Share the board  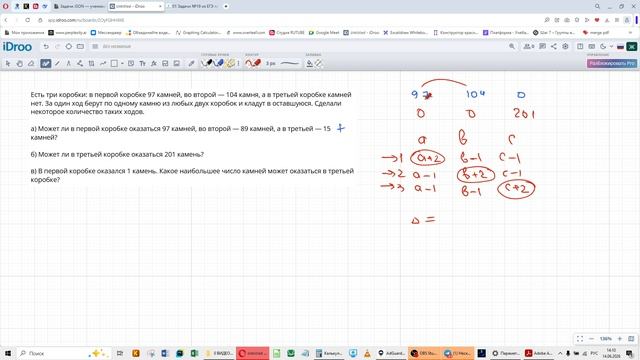click(553, 47)
